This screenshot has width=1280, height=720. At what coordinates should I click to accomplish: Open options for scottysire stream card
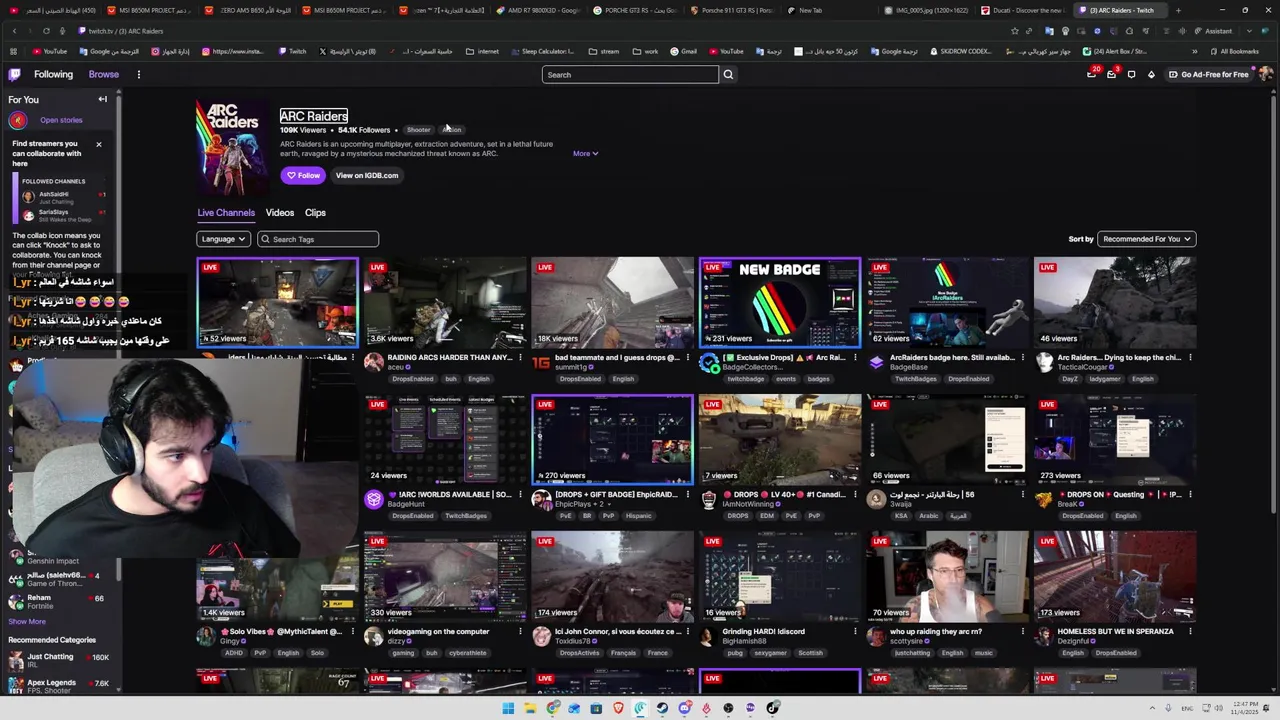tap(1022, 631)
